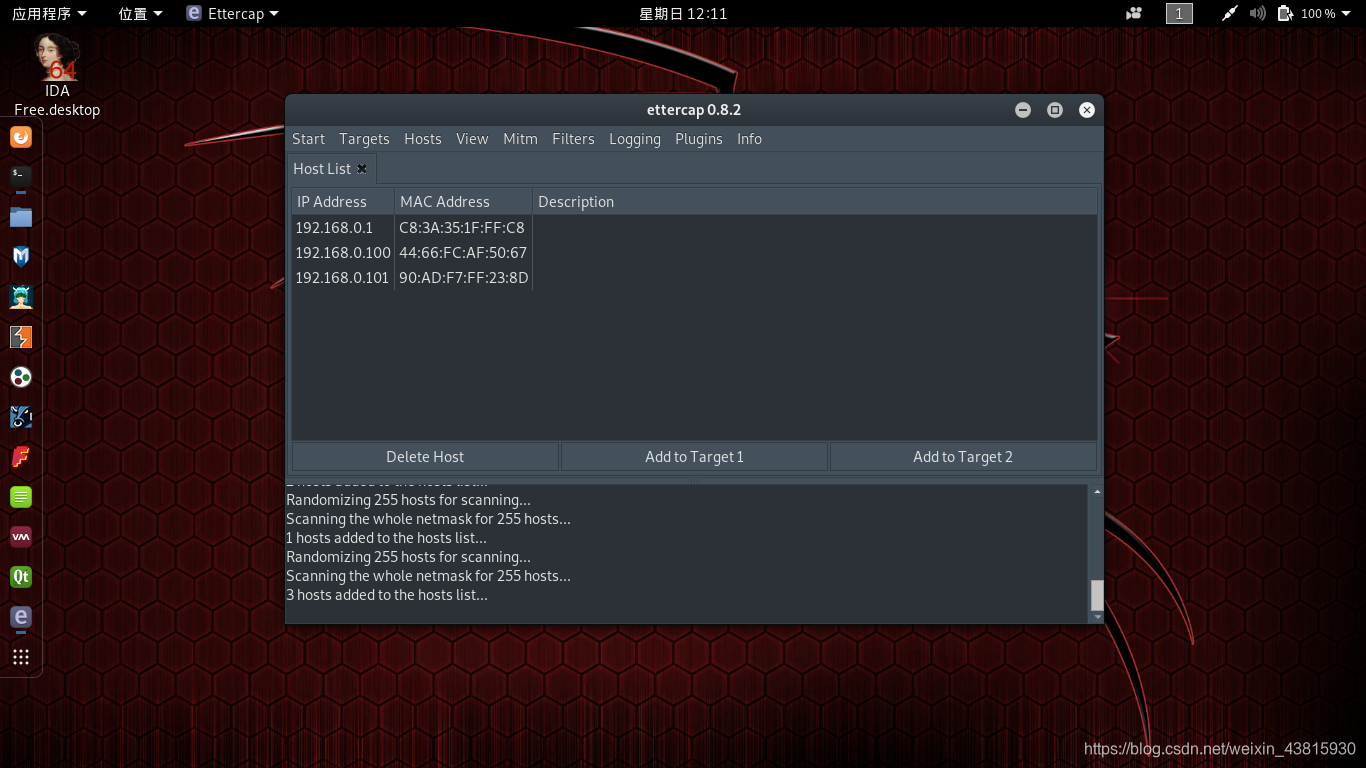Click log line '3 hosts added to the hosts list...'
The width and height of the screenshot is (1366, 768).
click(x=387, y=595)
